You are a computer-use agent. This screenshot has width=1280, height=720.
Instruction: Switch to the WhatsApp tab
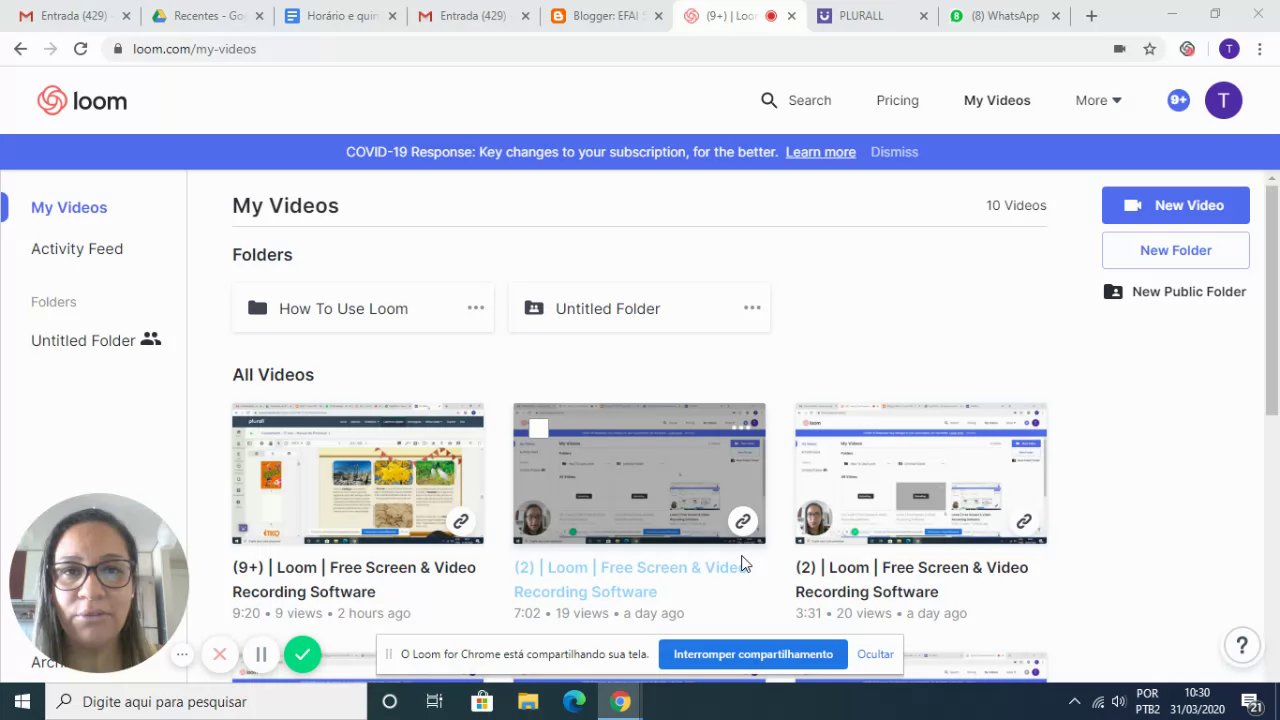(x=1004, y=16)
